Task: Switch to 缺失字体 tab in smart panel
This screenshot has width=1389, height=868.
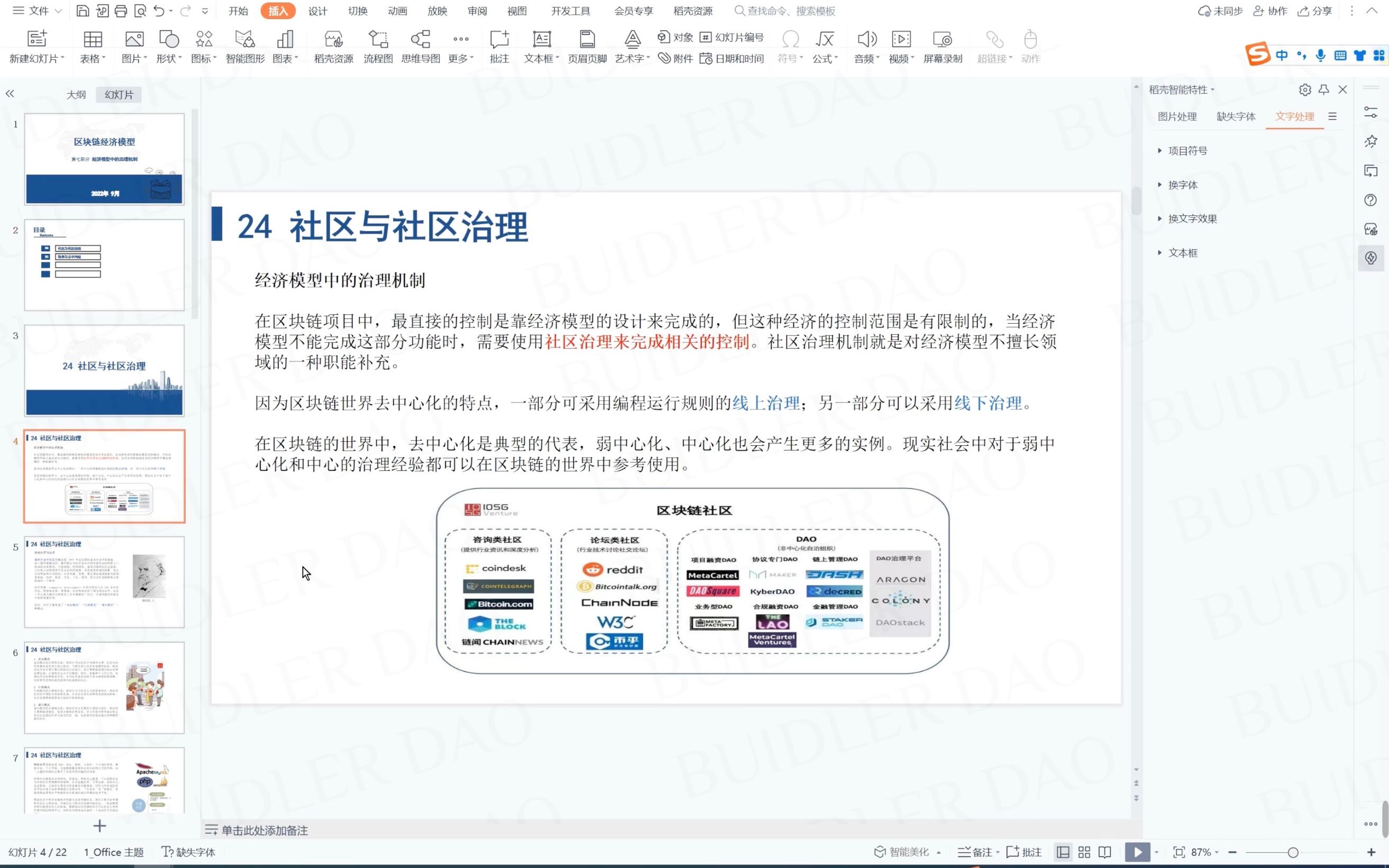Action: (1235, 116)
